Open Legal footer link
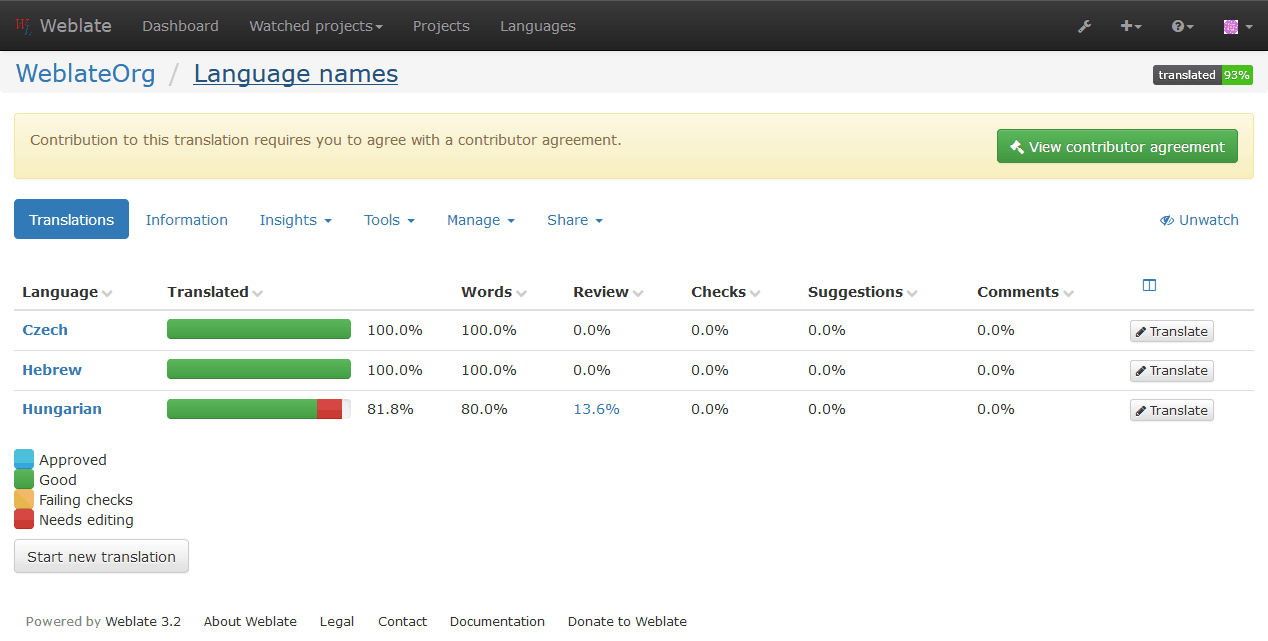The width and height of the screenshot is (1268, 641). [337, 621]
